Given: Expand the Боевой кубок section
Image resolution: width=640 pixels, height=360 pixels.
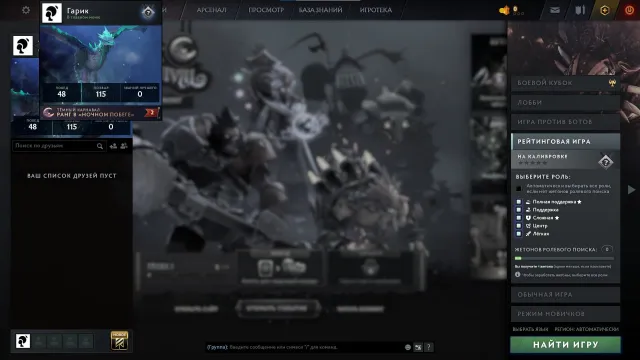Looking at the screenshot, I should [x=565, y=83].
